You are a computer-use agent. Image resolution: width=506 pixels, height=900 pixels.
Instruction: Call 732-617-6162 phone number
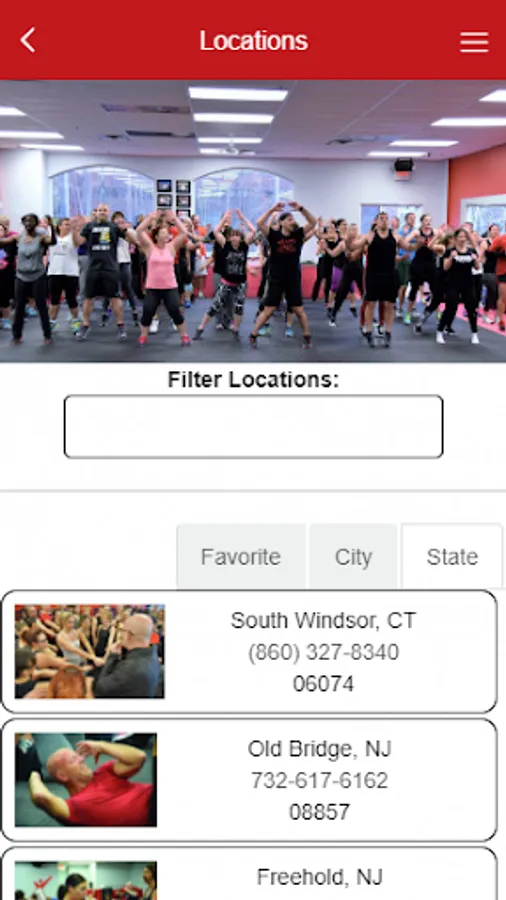pyautogui.click(x=320, y=781)
